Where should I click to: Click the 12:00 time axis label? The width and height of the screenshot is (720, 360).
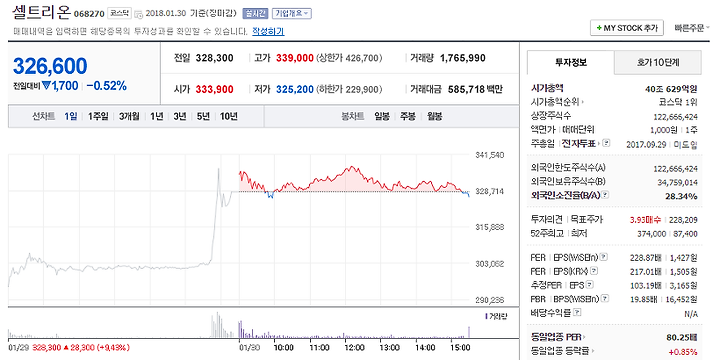[x=354, y=347]
